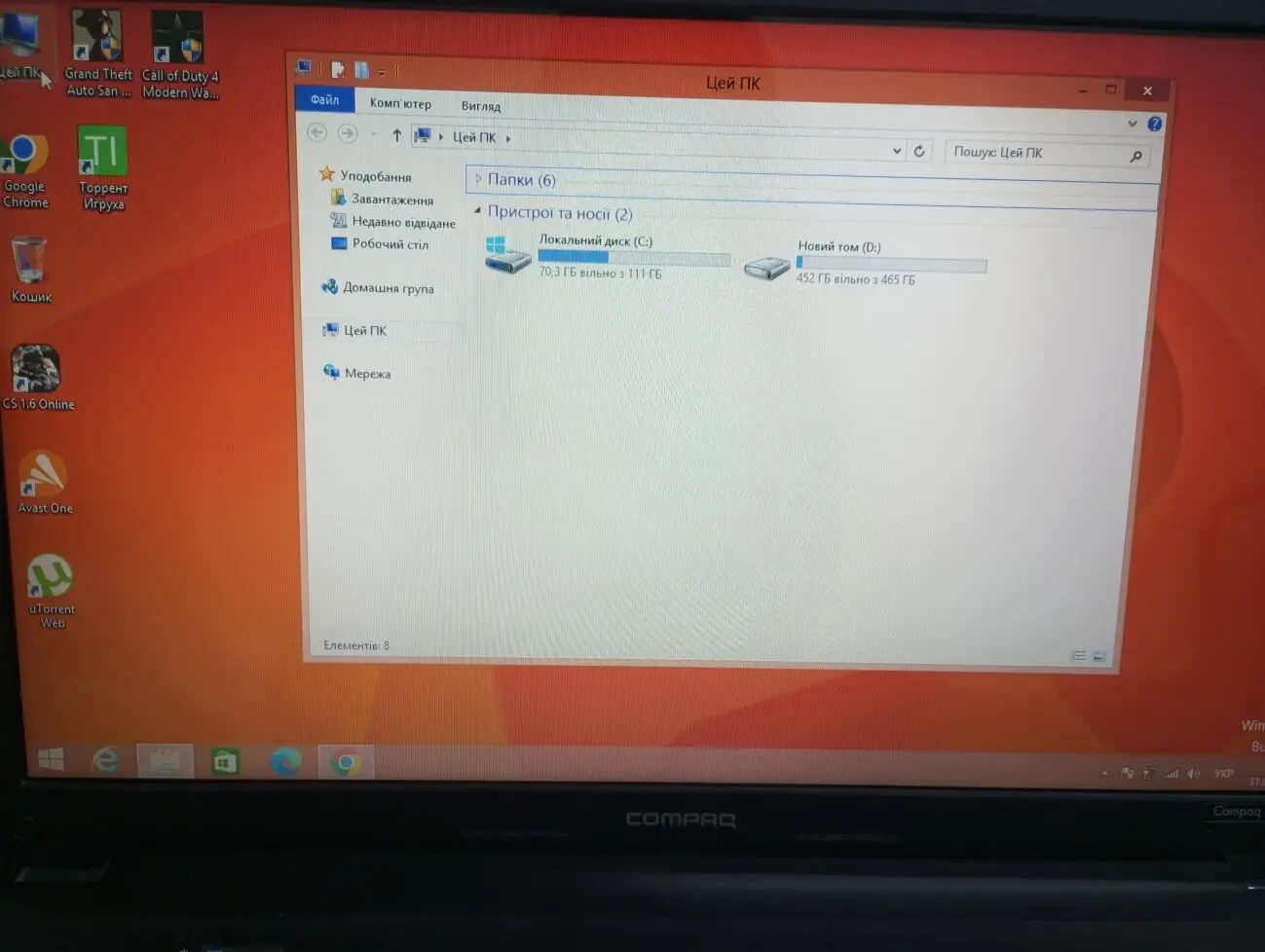Select Недавно відвідане in navigation pane
The width and height of the screenshot is (1265, 952).
pos(392,222)
